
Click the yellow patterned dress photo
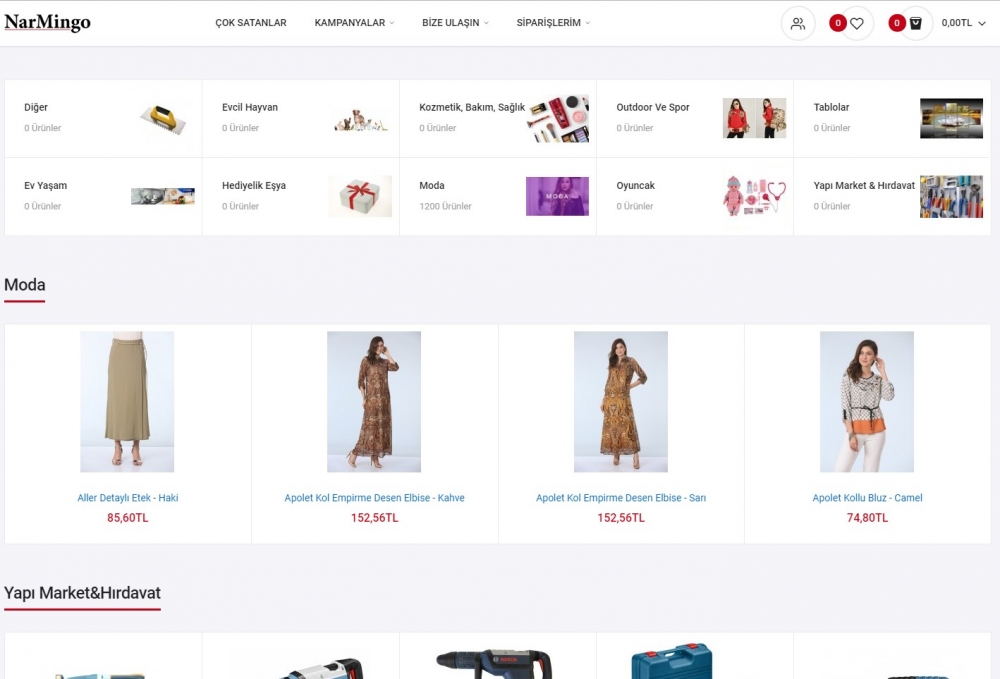coord(621,402)
